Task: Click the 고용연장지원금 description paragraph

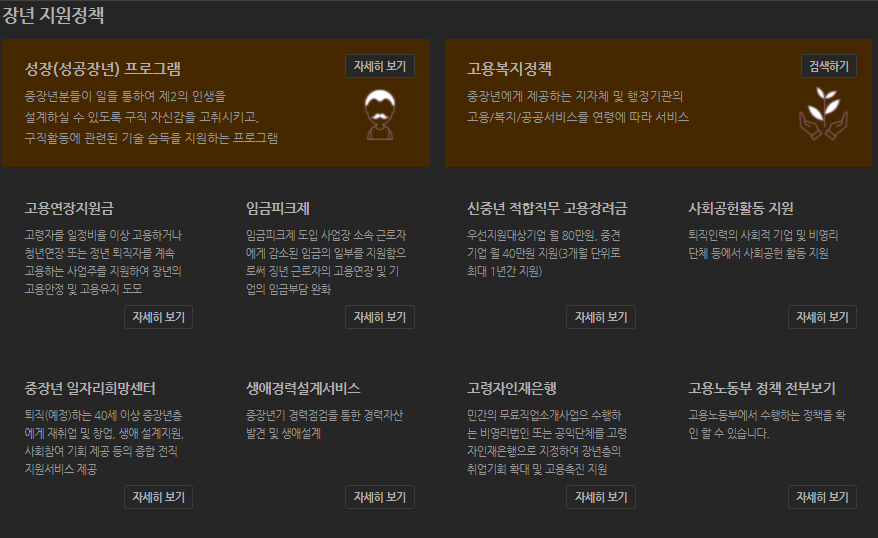Action: 103,262
